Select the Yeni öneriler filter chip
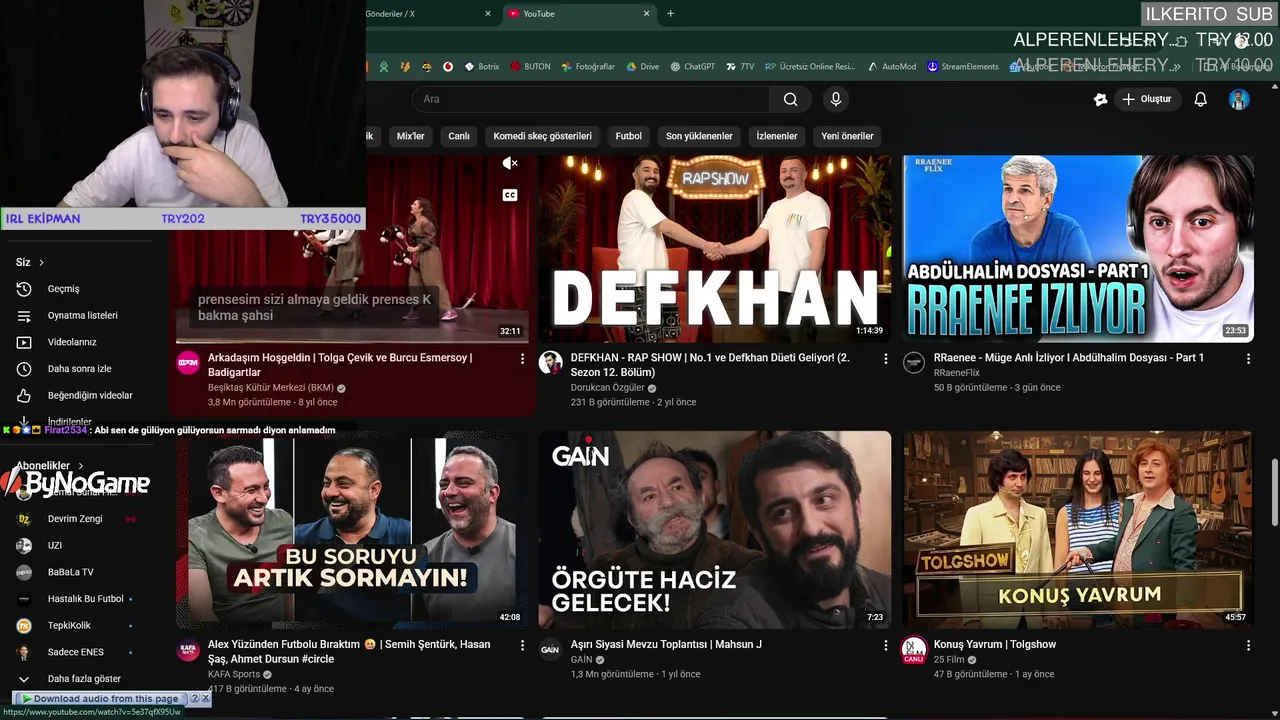Viewport: 1280px width, 720px height. 847,136
